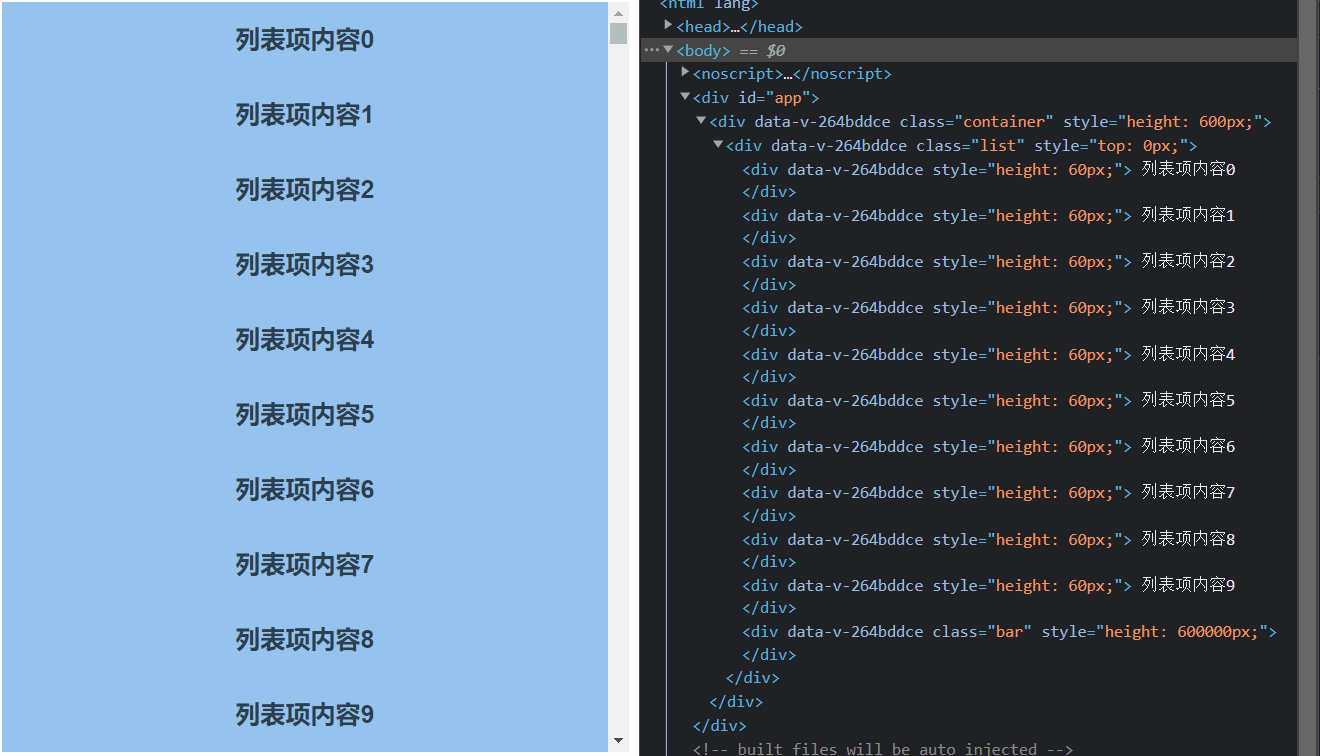Select the div class="bar" element row
Viewport: 1320px width, 756px height.
pos(1010,631)
